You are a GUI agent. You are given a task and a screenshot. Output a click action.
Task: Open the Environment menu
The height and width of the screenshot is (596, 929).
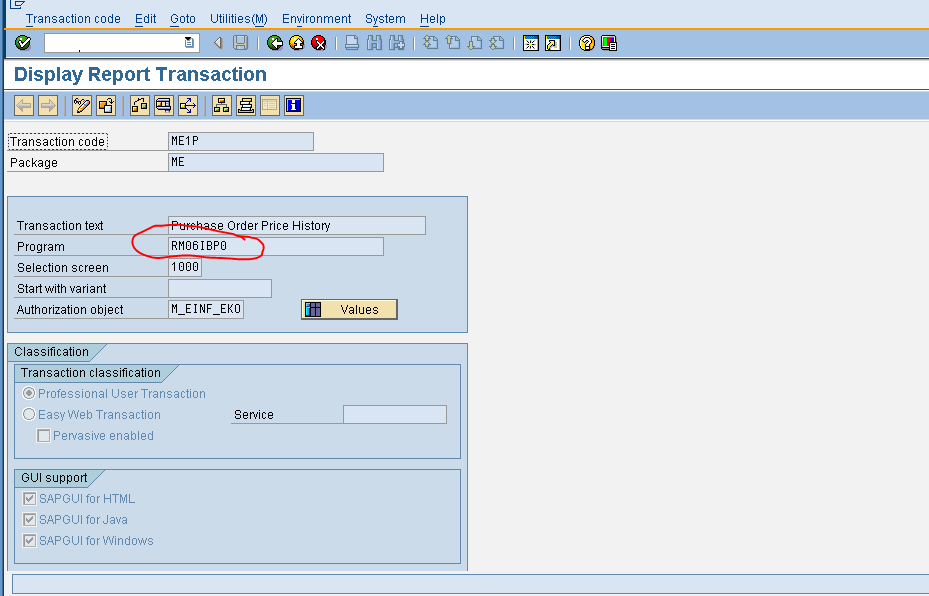click(316, 18)
